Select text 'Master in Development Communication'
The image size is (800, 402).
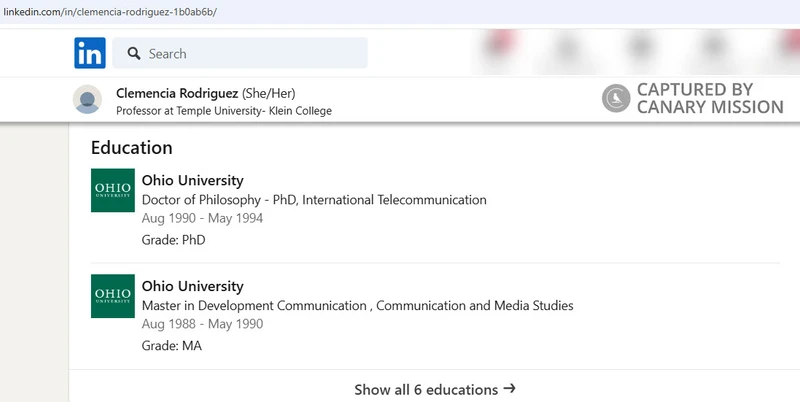click(x=254, y=306)
